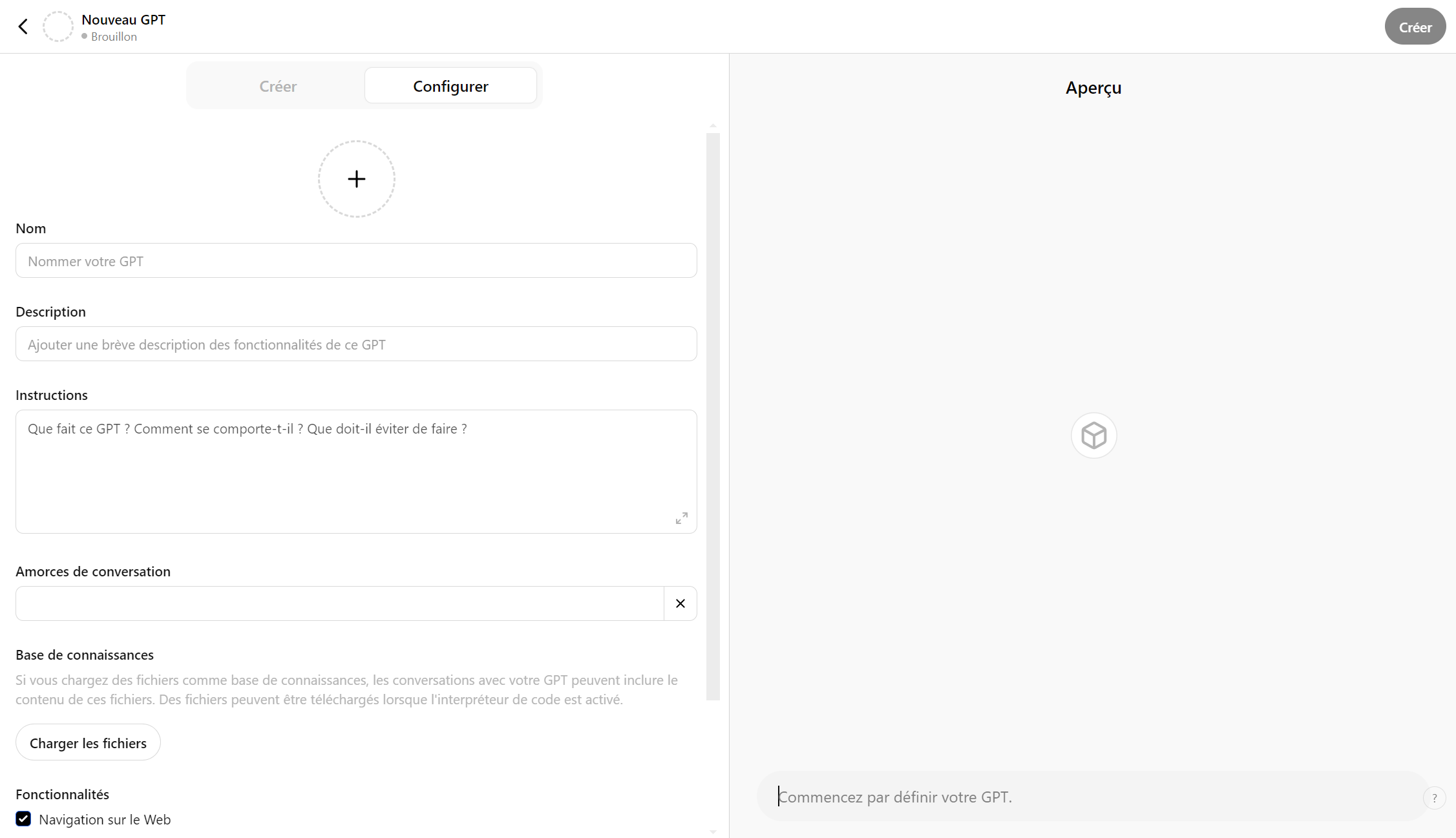Click the Aperçu heading

click(x=1093, y=88)
